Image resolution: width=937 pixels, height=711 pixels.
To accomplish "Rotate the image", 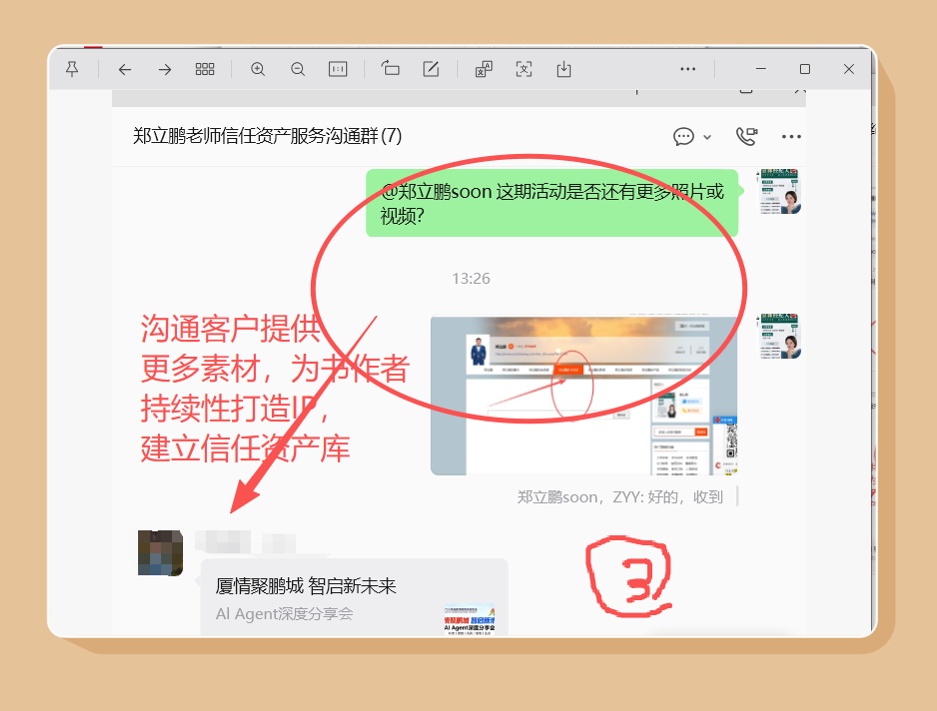I will click(x=390, y=69).
